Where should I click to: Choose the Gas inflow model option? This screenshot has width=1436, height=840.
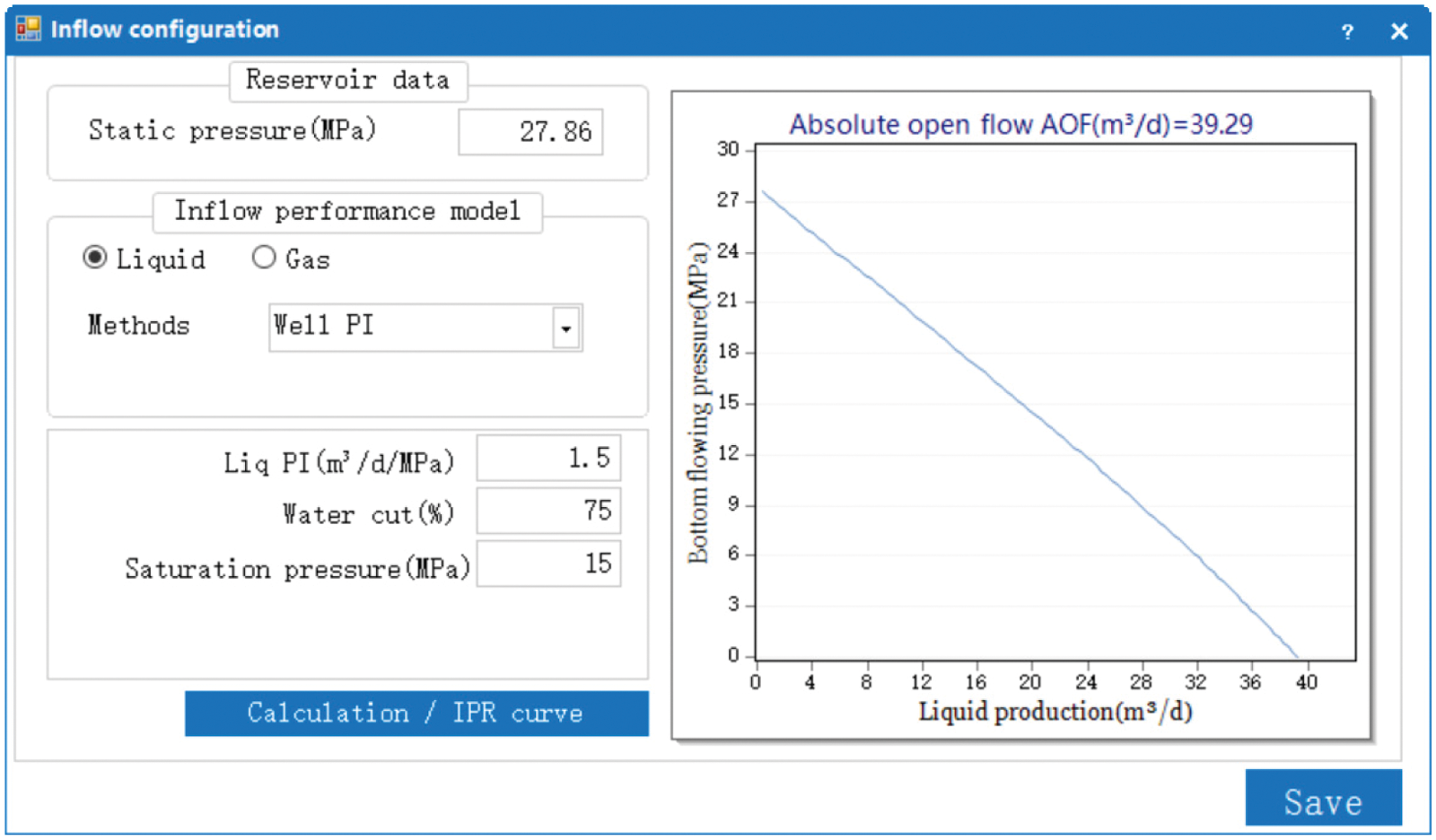pos(264,258)
